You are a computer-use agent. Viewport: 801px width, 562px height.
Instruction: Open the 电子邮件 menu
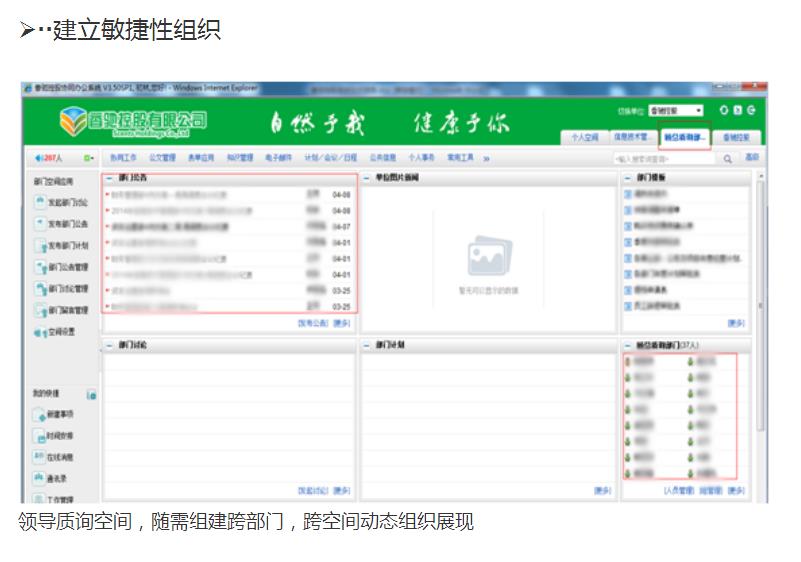pyautogui.click(x=279, y=158)
